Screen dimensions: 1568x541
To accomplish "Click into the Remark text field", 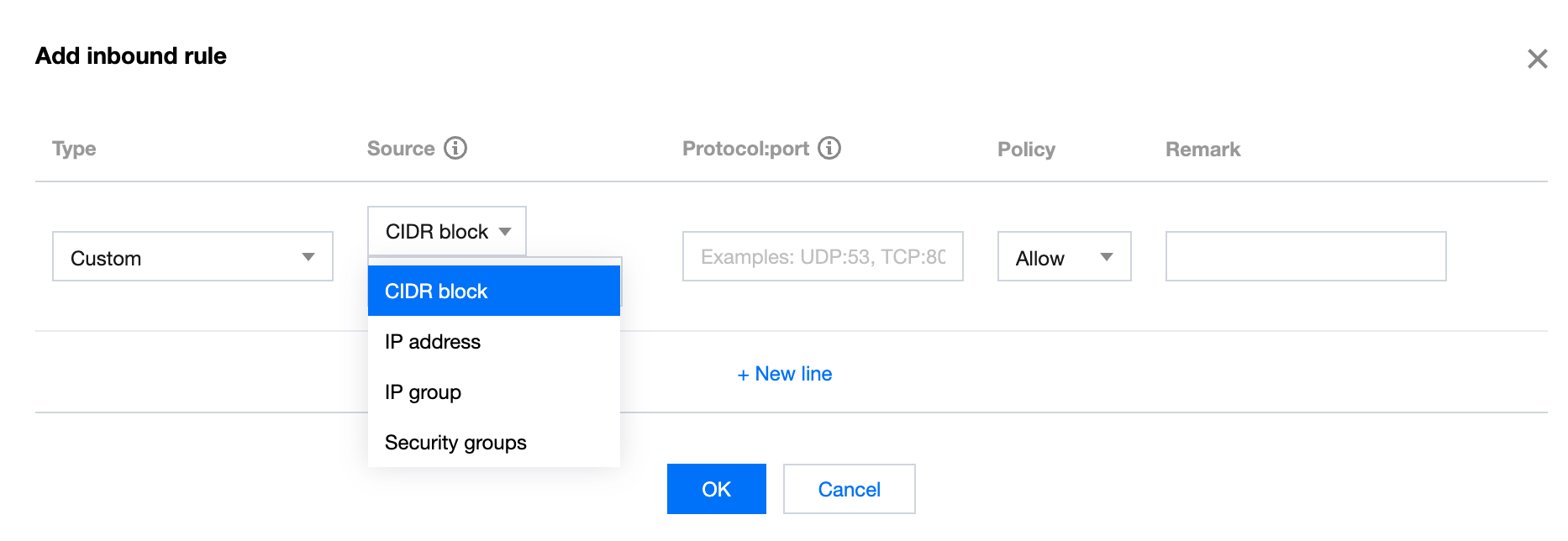I will pos(1305,257).
